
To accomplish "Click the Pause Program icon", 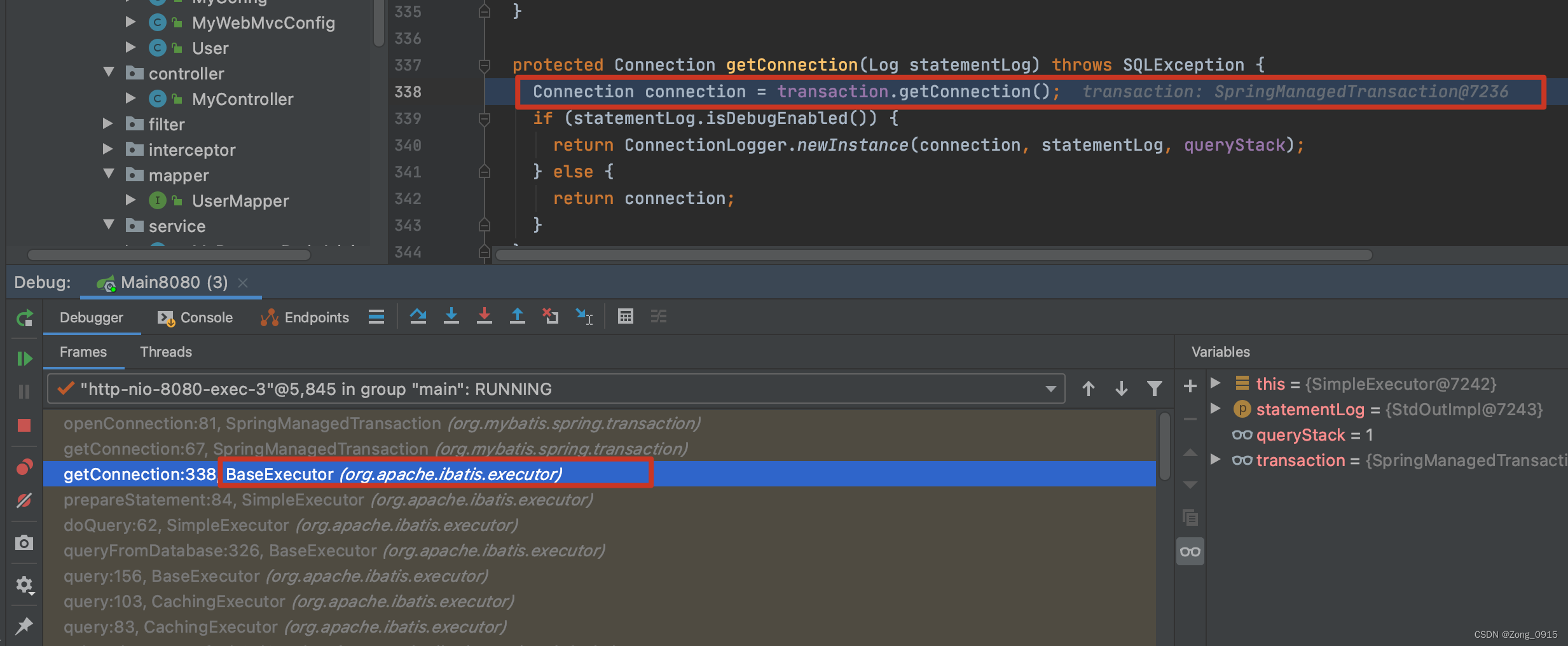I will click(24, 392).
